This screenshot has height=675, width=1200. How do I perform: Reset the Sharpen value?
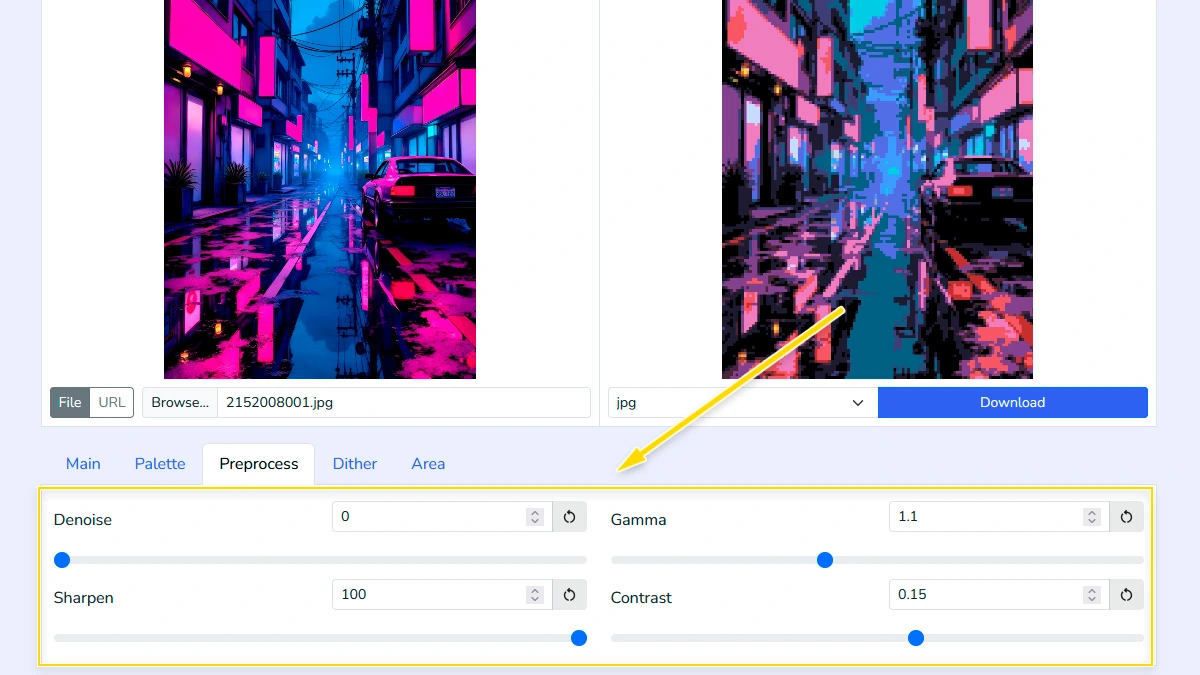coord(570,594)
